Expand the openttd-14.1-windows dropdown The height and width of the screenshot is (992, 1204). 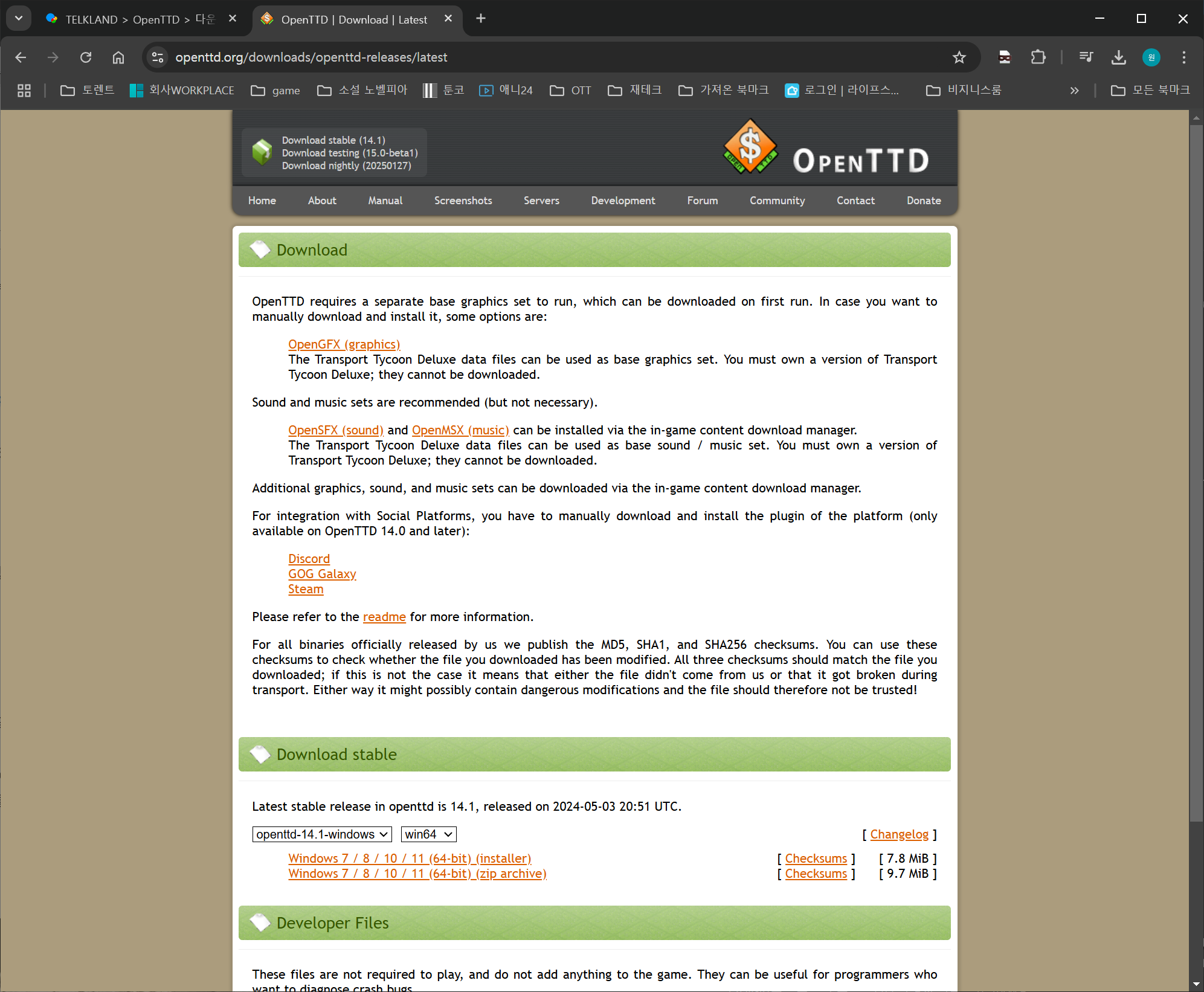[322, 834]
